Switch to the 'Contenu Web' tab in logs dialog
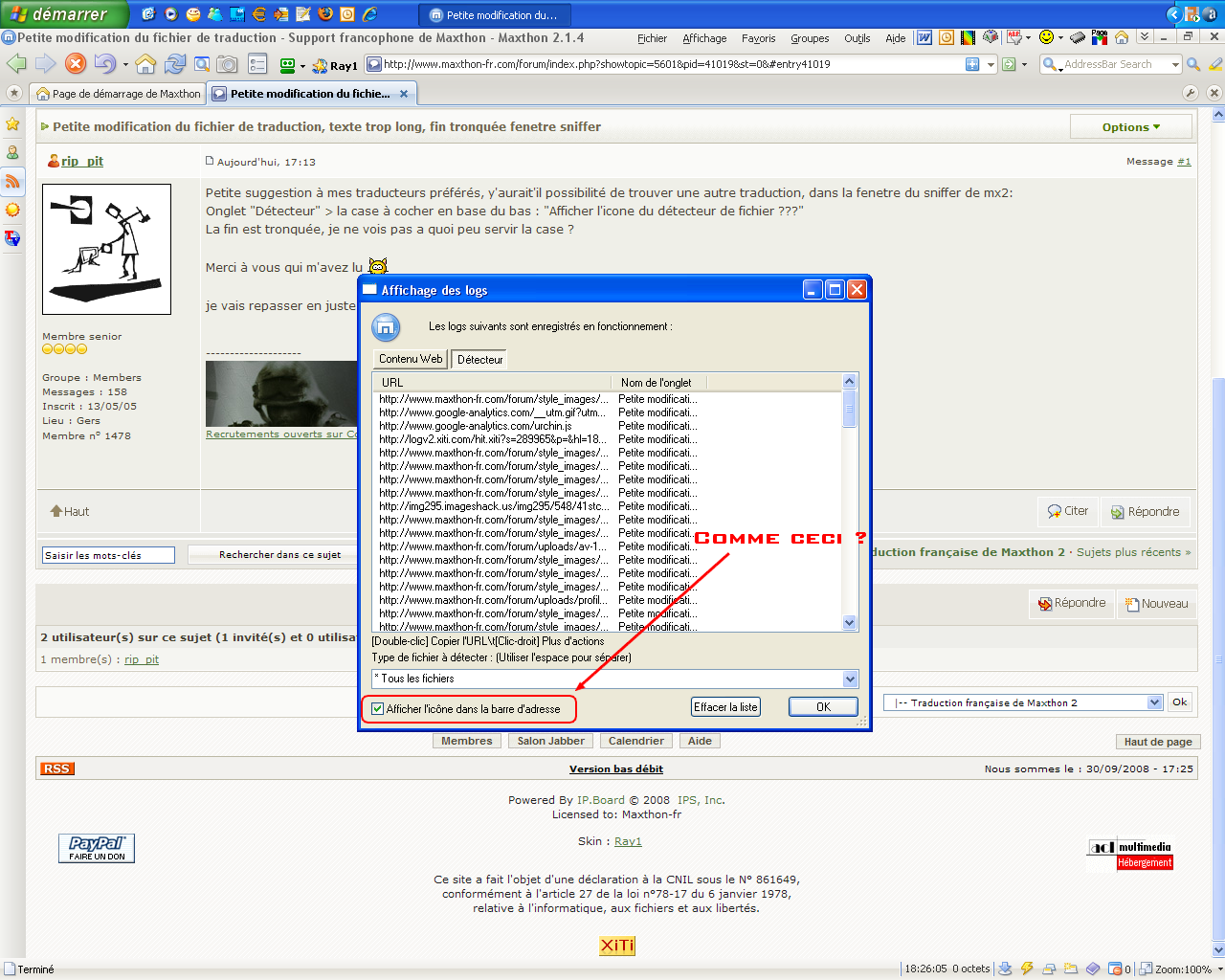The height and width of the screenshot is (980, 1225). pos(411,359)
